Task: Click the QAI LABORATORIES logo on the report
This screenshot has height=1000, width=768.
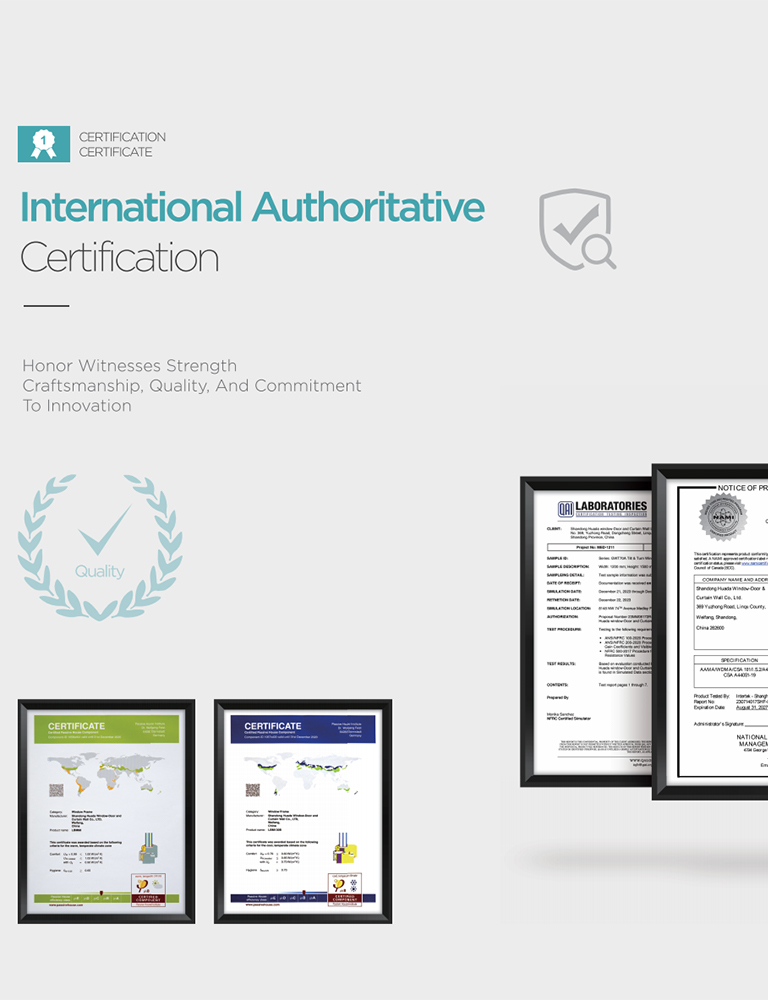Action: 603,508
